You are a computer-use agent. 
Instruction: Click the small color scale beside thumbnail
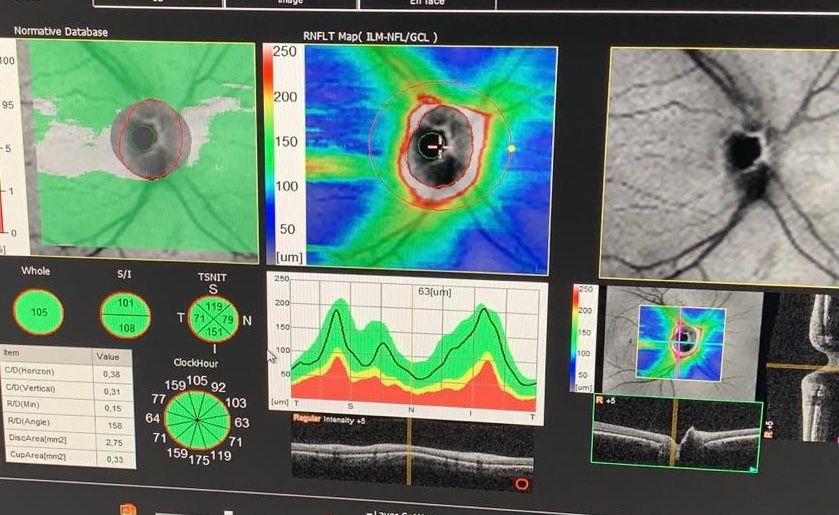pos(585,337)
